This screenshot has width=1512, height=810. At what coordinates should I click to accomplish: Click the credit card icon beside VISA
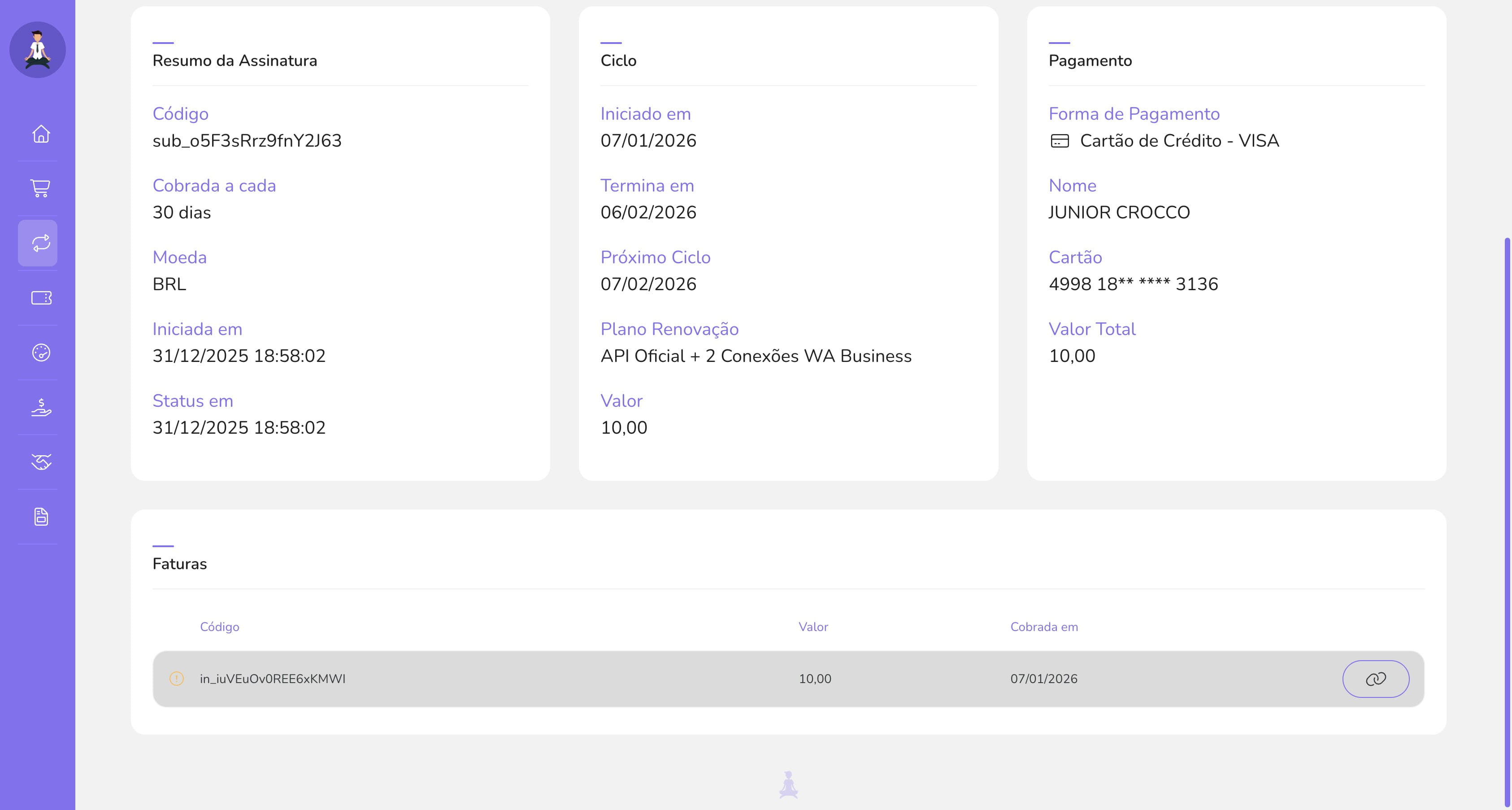point(1060,141)
